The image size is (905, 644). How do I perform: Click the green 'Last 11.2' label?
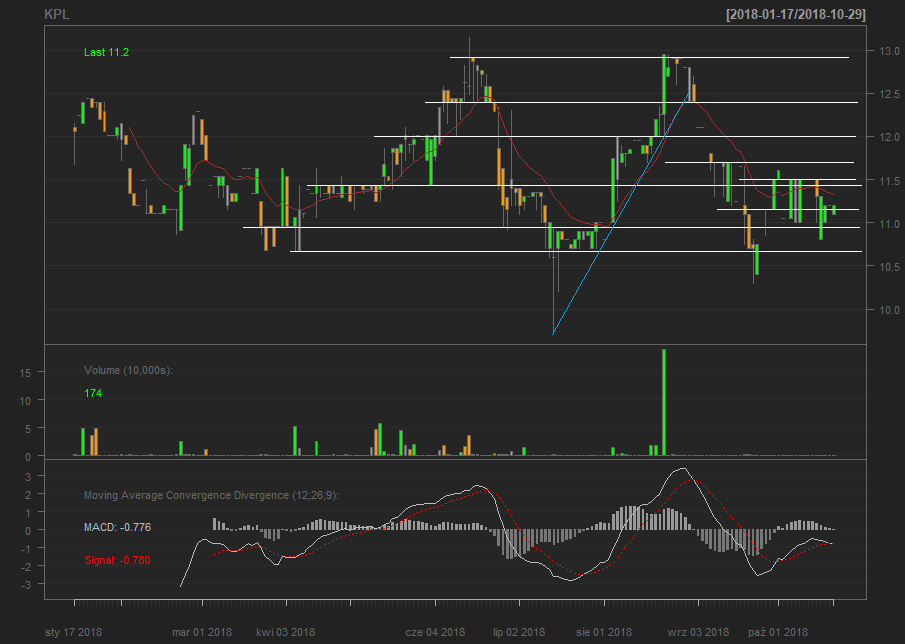(x=106, y=52)
